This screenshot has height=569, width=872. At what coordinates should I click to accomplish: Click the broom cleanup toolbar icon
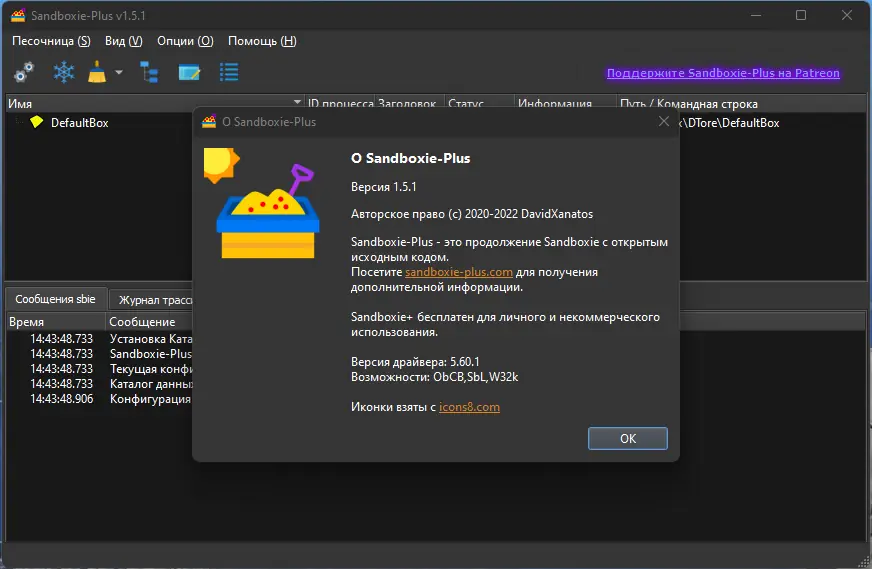pyautogui.click(x=97, y=72)
